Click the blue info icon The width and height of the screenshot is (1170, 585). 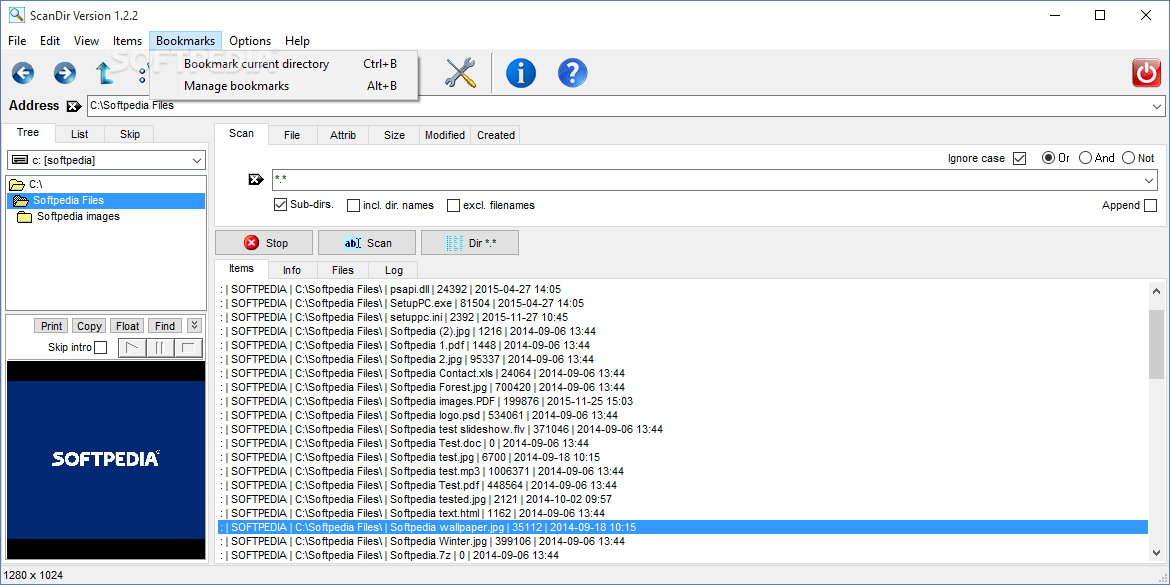[521, 72]
